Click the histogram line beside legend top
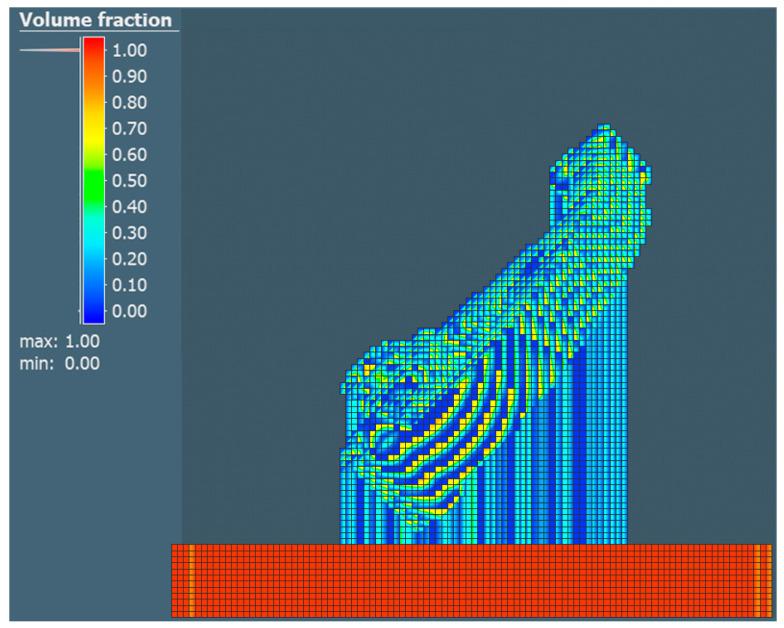Screen dimensions: 784x628 click(50, 50)
